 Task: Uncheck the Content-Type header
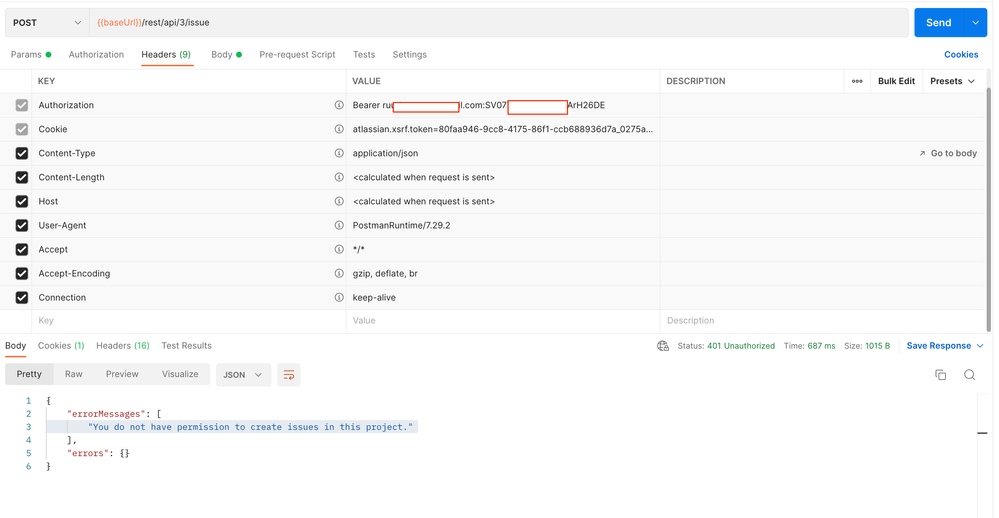(x=22, y=154)
